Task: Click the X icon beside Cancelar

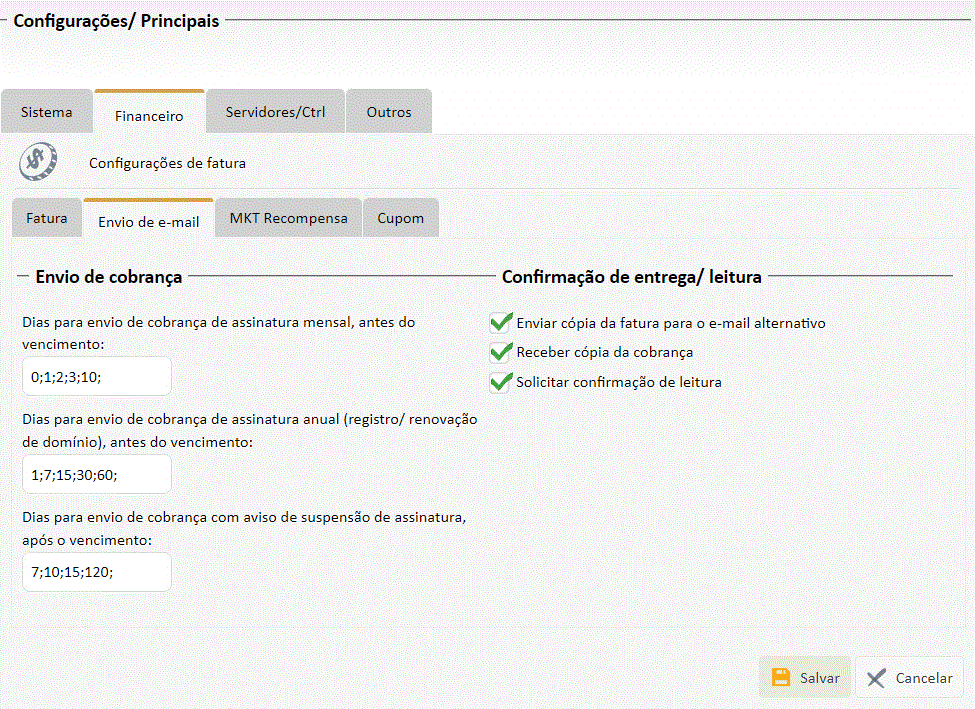Action: click(x=876, y=678)
